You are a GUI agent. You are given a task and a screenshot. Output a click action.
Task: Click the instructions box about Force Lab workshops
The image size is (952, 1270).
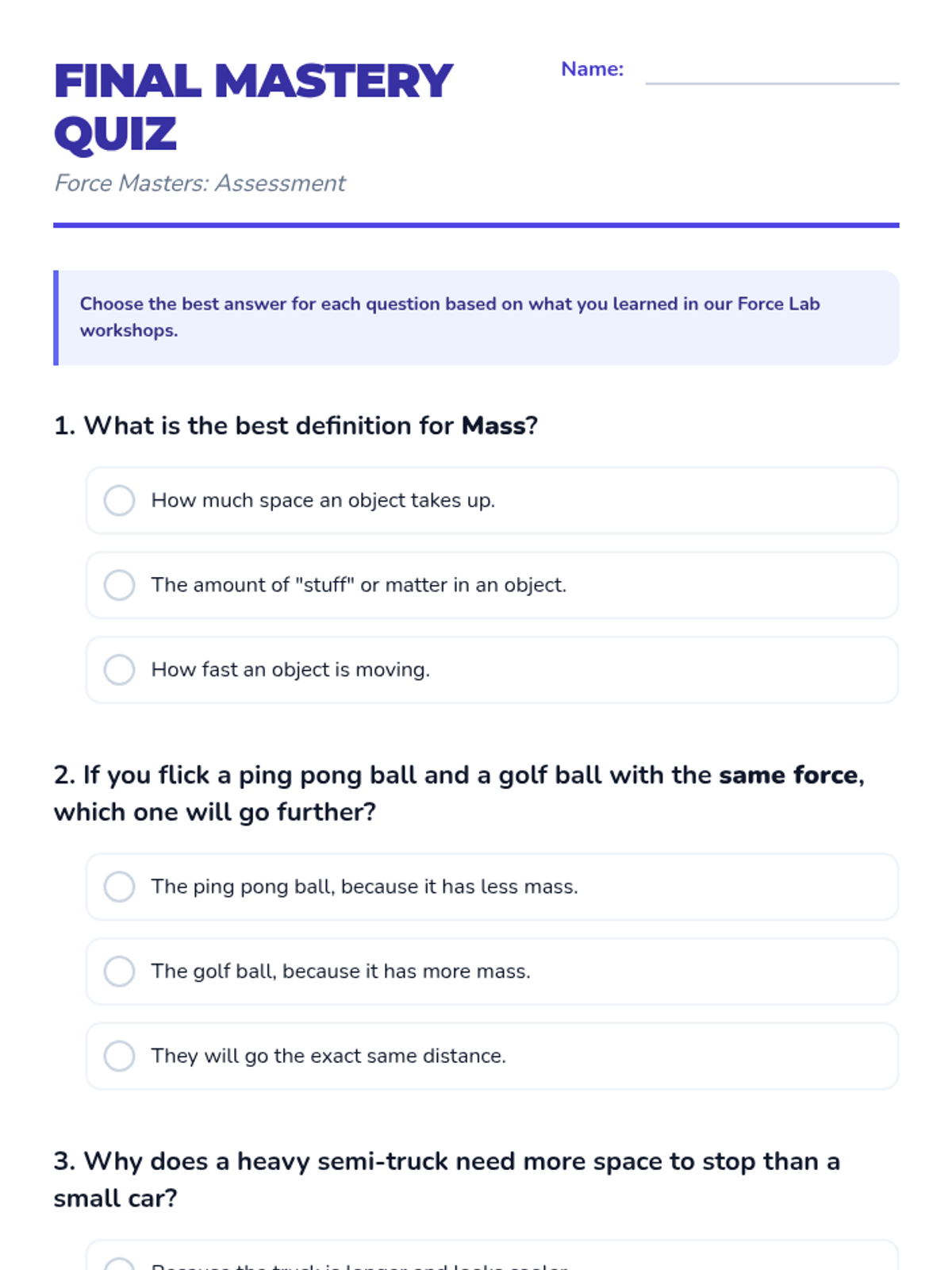click(476, 317)
